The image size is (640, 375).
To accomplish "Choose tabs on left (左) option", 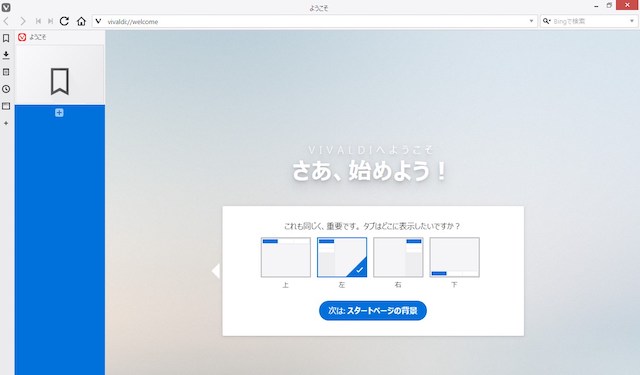I will pyautogui.click(x=342, y=257).
